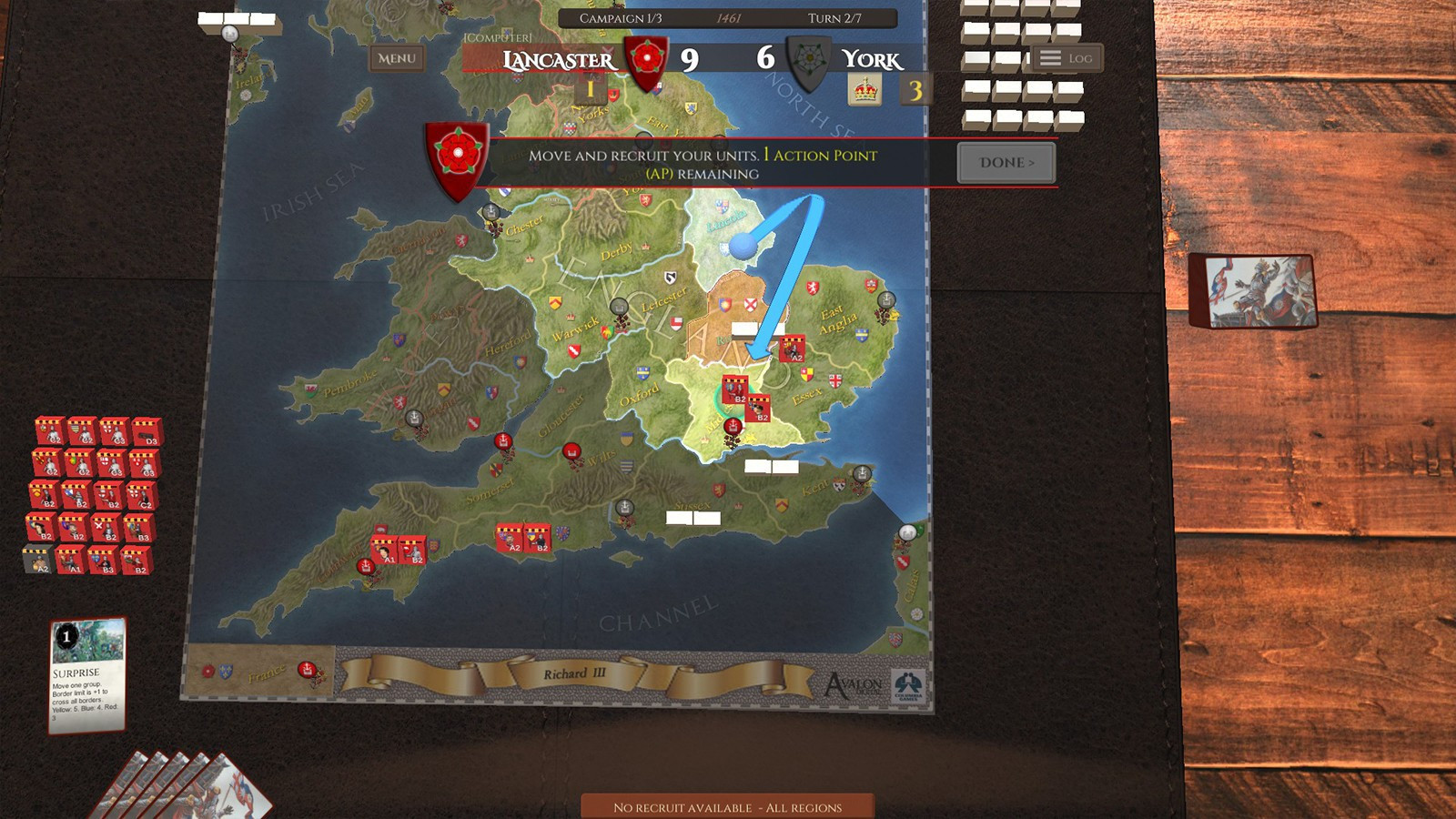Click Lancaster's card value 1
Screen dimensions: 1456x819
[590, 89]
